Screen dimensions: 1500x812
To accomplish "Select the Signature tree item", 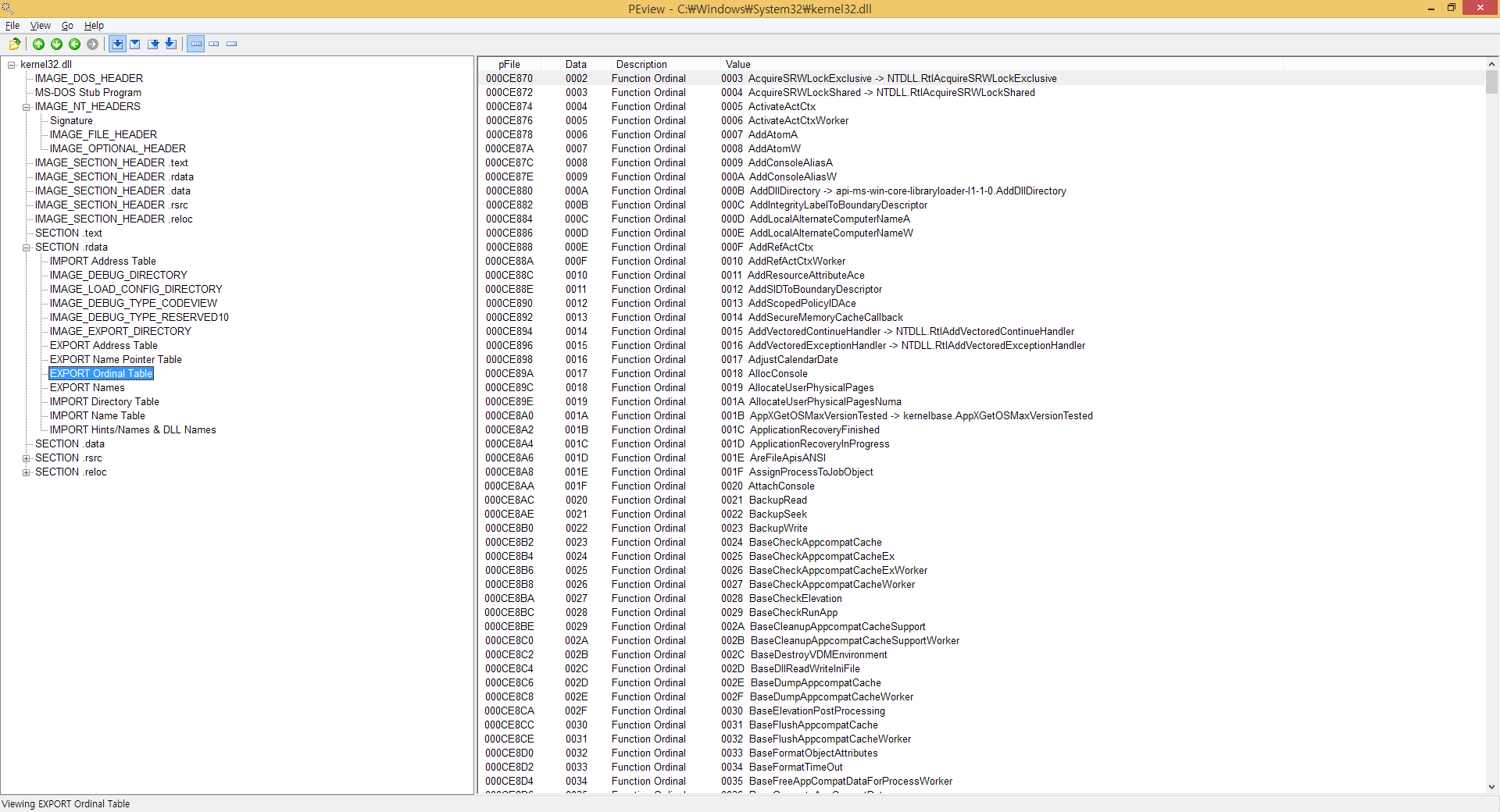I will click(71, 121).
